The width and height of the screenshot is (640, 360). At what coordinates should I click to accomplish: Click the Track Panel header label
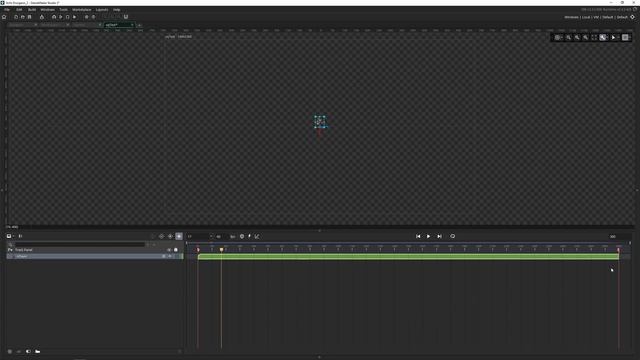coord(24,250)
